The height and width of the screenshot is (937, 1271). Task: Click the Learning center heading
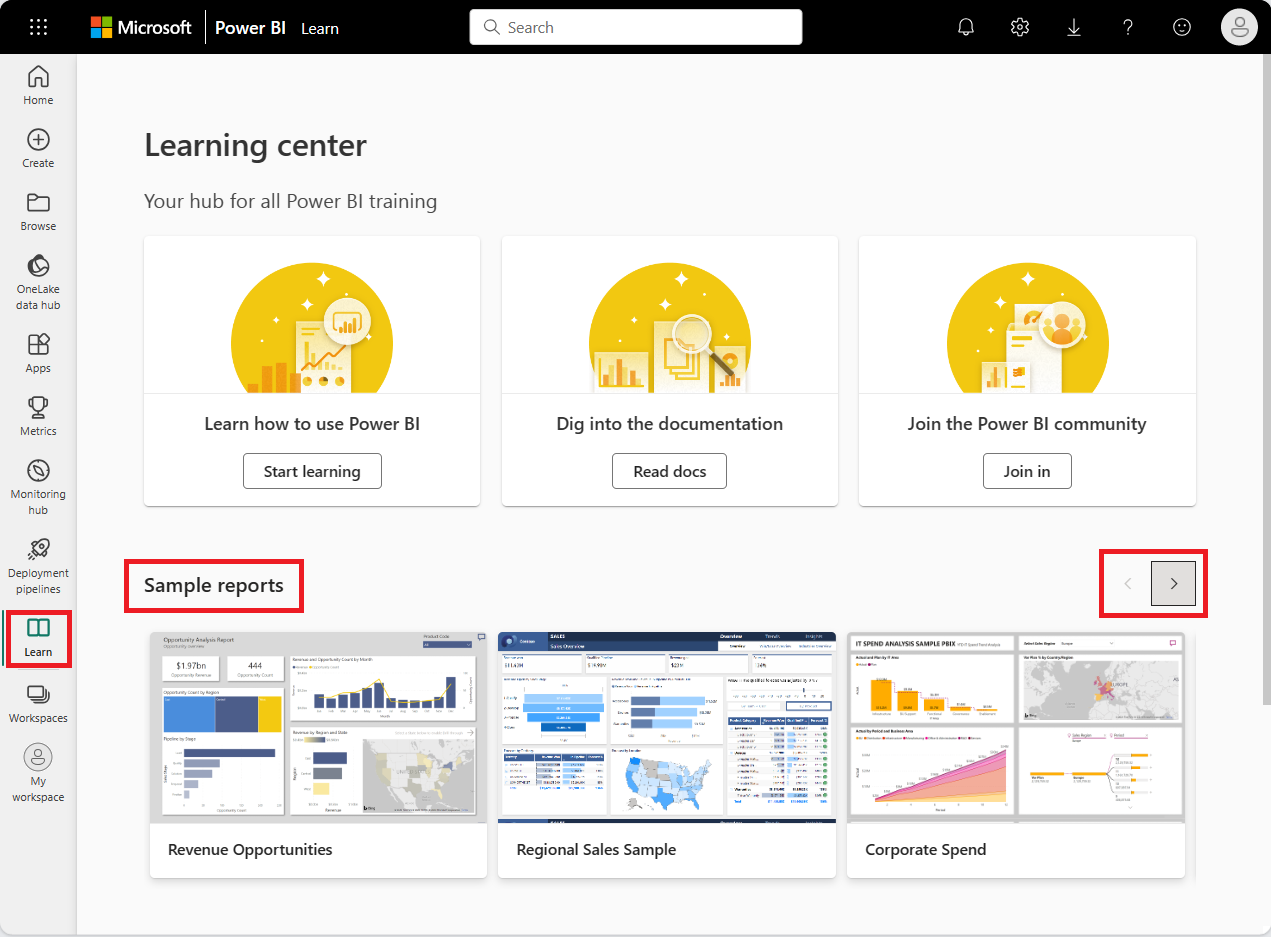(x=255, y=146)
